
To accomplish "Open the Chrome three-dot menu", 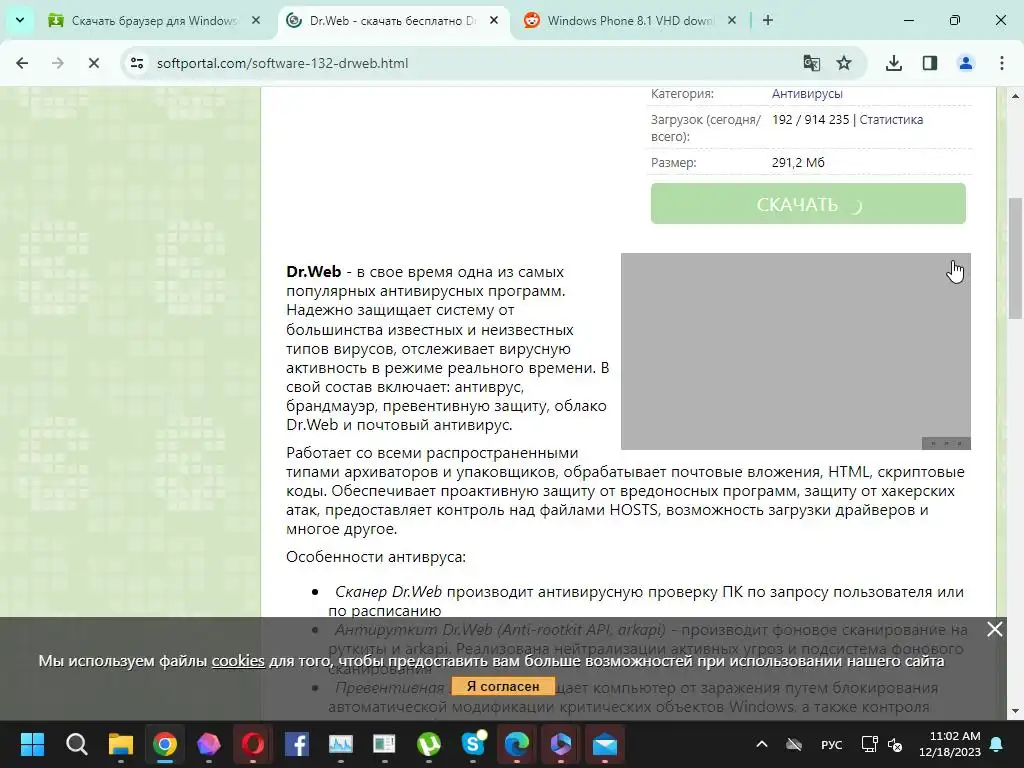I will (1002, 63).
